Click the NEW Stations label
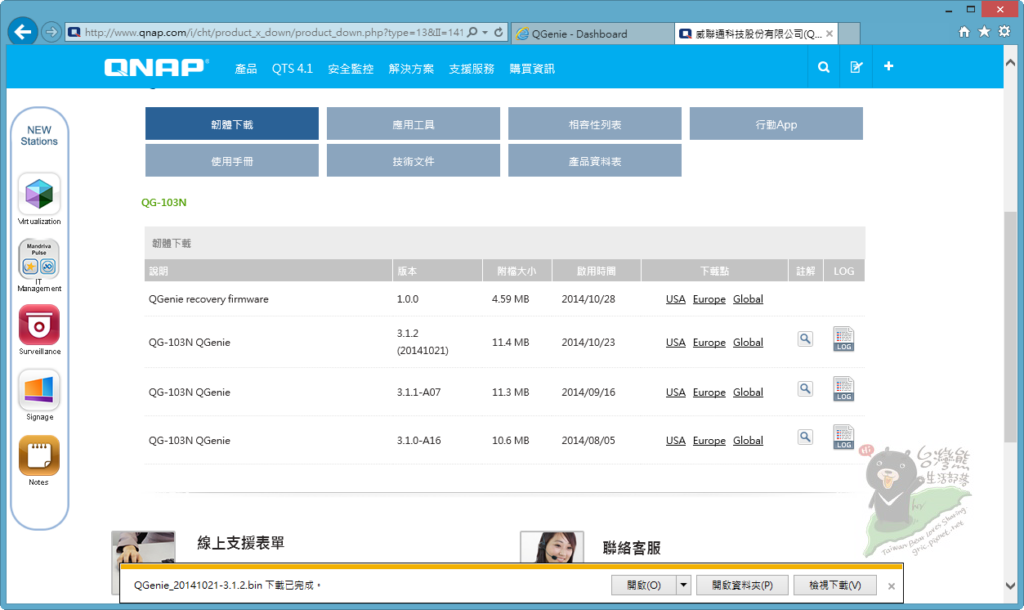The width and height of the screenshot is (1024, 610). click(39, 135)
